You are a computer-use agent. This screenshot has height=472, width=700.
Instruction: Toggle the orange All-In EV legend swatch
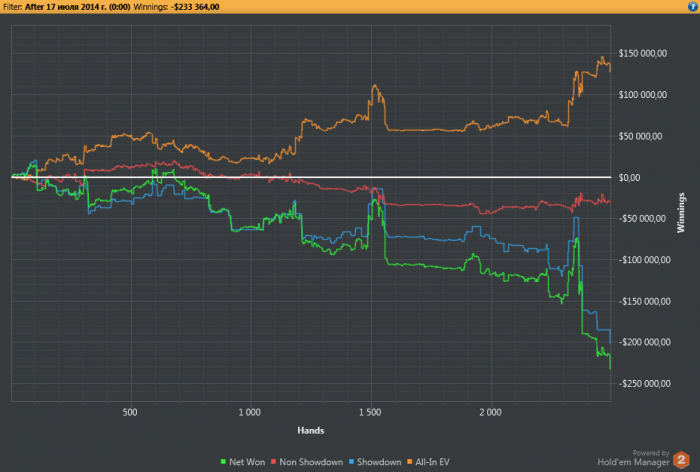(x=410, y=462)
